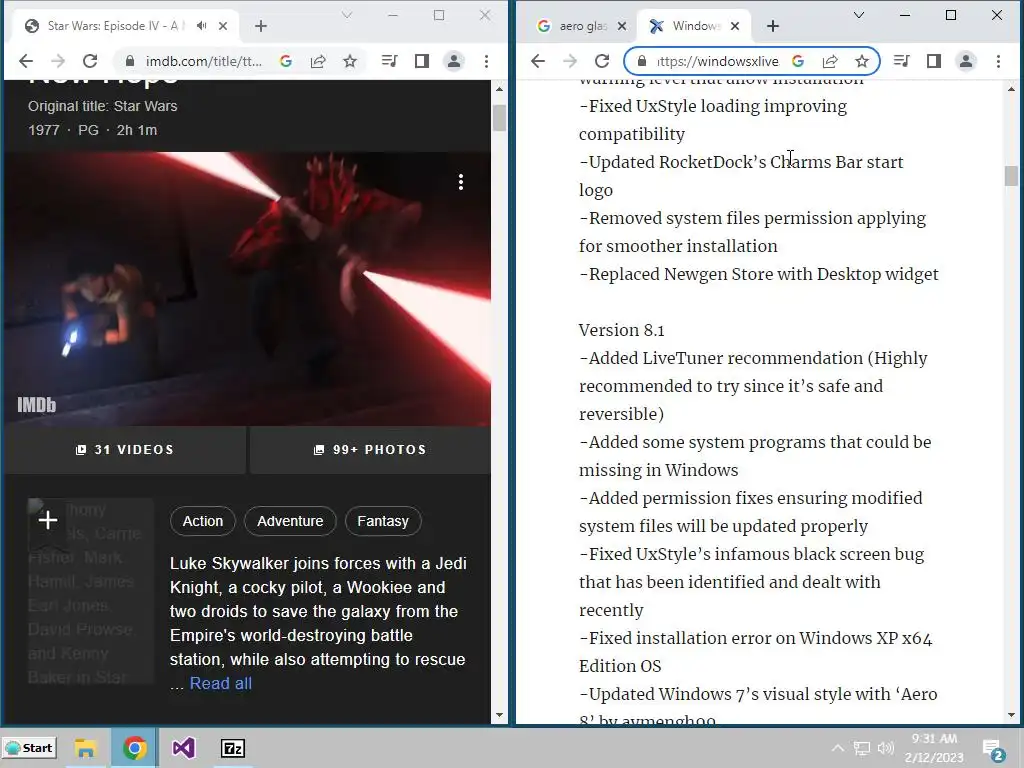
Task: Open tab search in Windows X window
Action: tap(859, 15)
